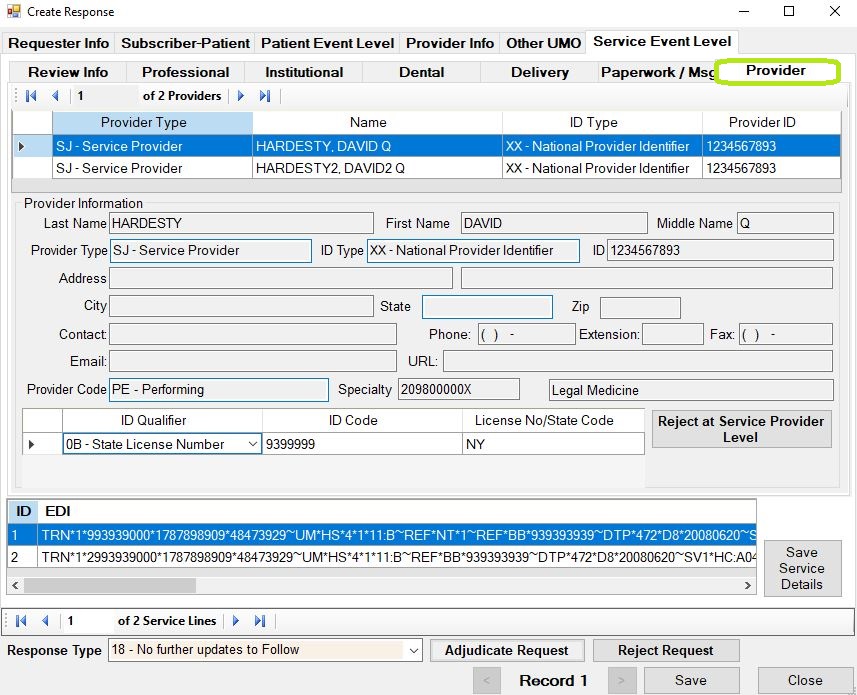
Task: Switch to Review Info sub-tab
Action: [68, 72]
